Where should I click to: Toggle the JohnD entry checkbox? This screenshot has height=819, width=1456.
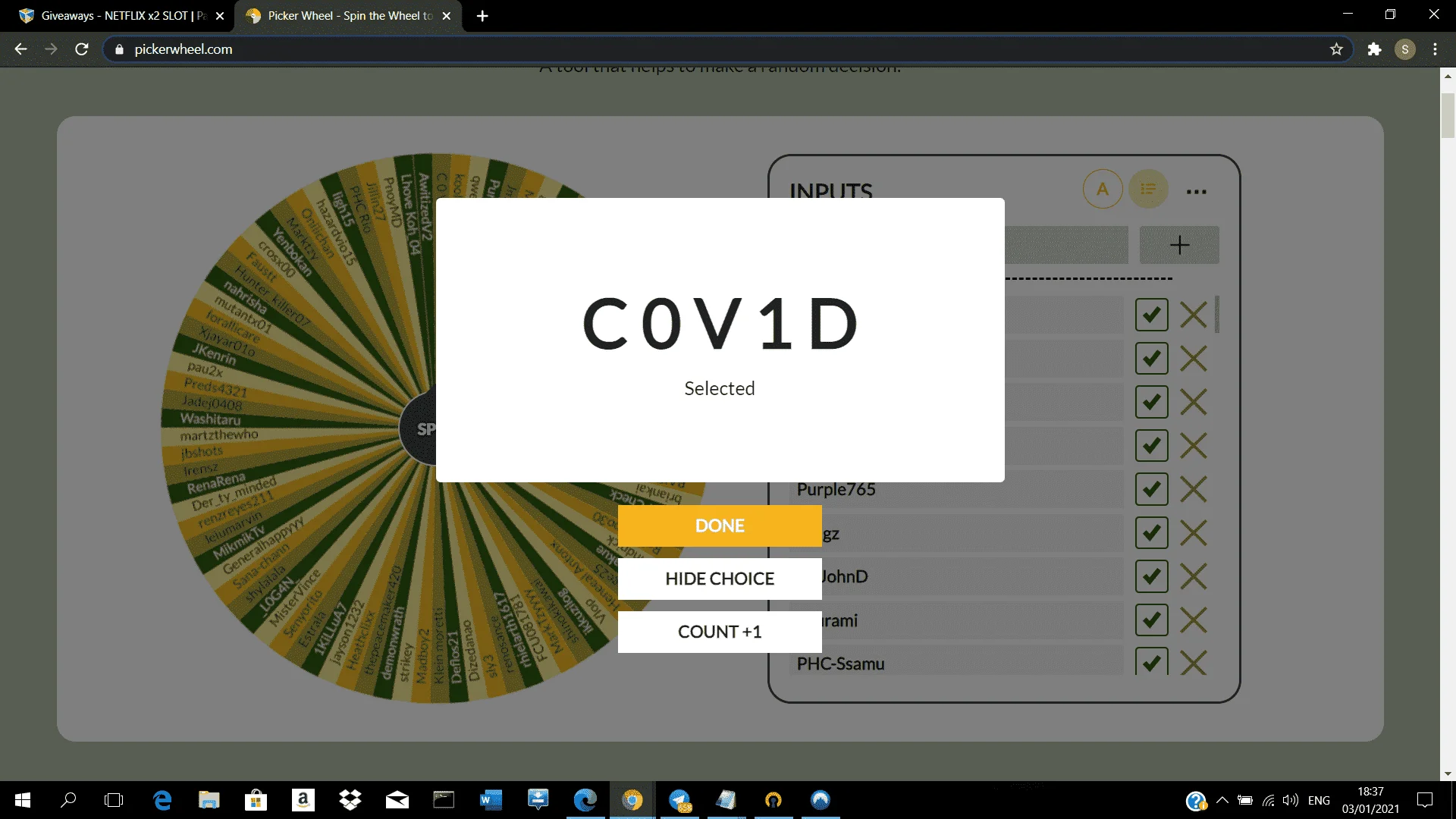(1151, 577)
